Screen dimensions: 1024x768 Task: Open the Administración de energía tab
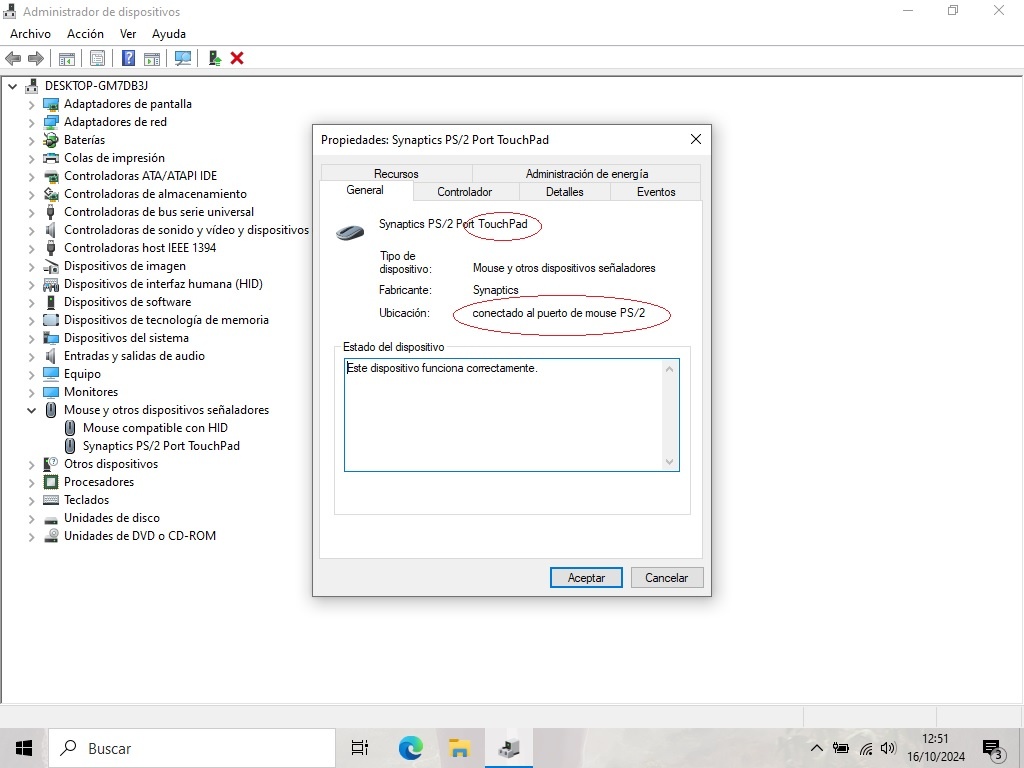coord(586,174)
